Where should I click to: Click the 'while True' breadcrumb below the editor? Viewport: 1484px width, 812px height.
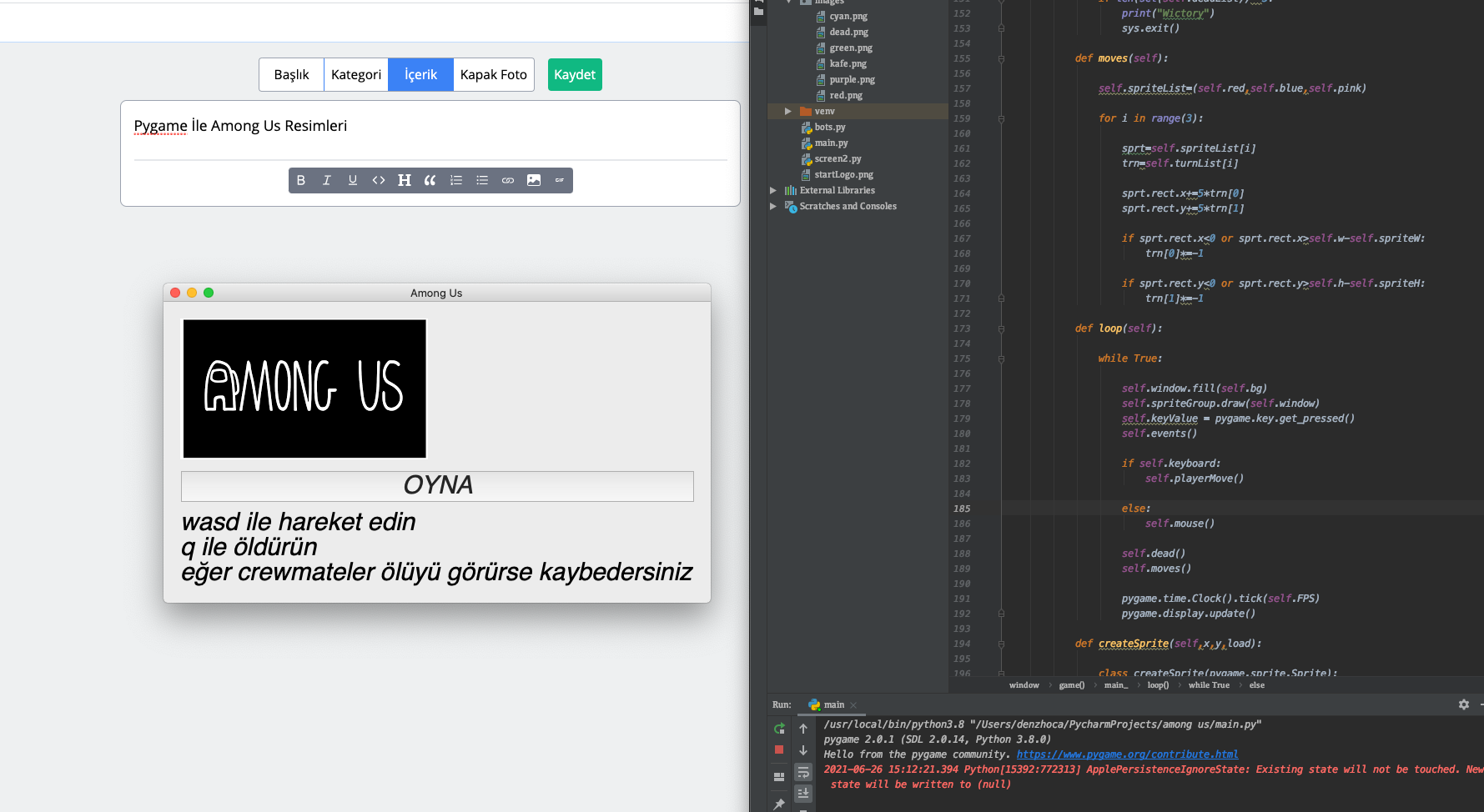[1209, 685]
